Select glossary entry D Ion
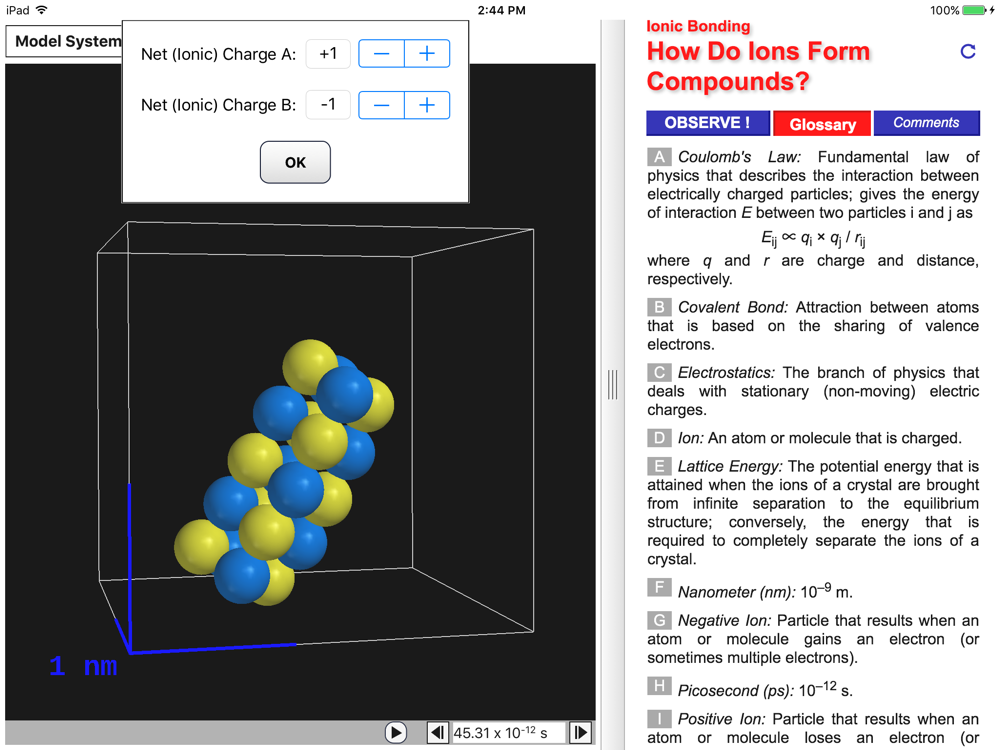 point(659,438)
